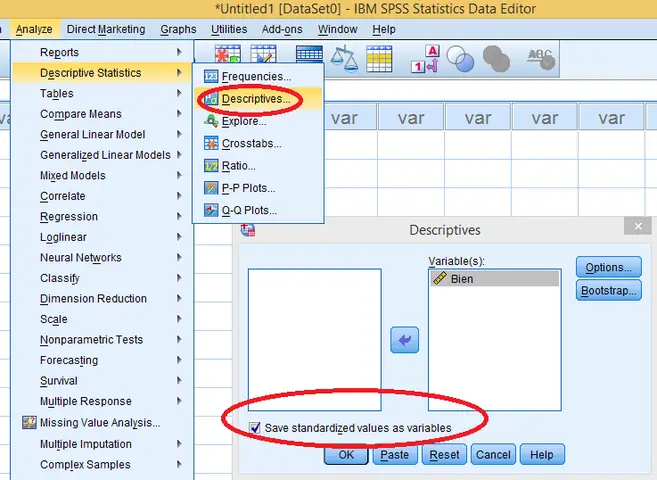Viewport: 657px width, 480px height.
Task: Click Cancel in Descriptives dialog
Action: (493, 454)
